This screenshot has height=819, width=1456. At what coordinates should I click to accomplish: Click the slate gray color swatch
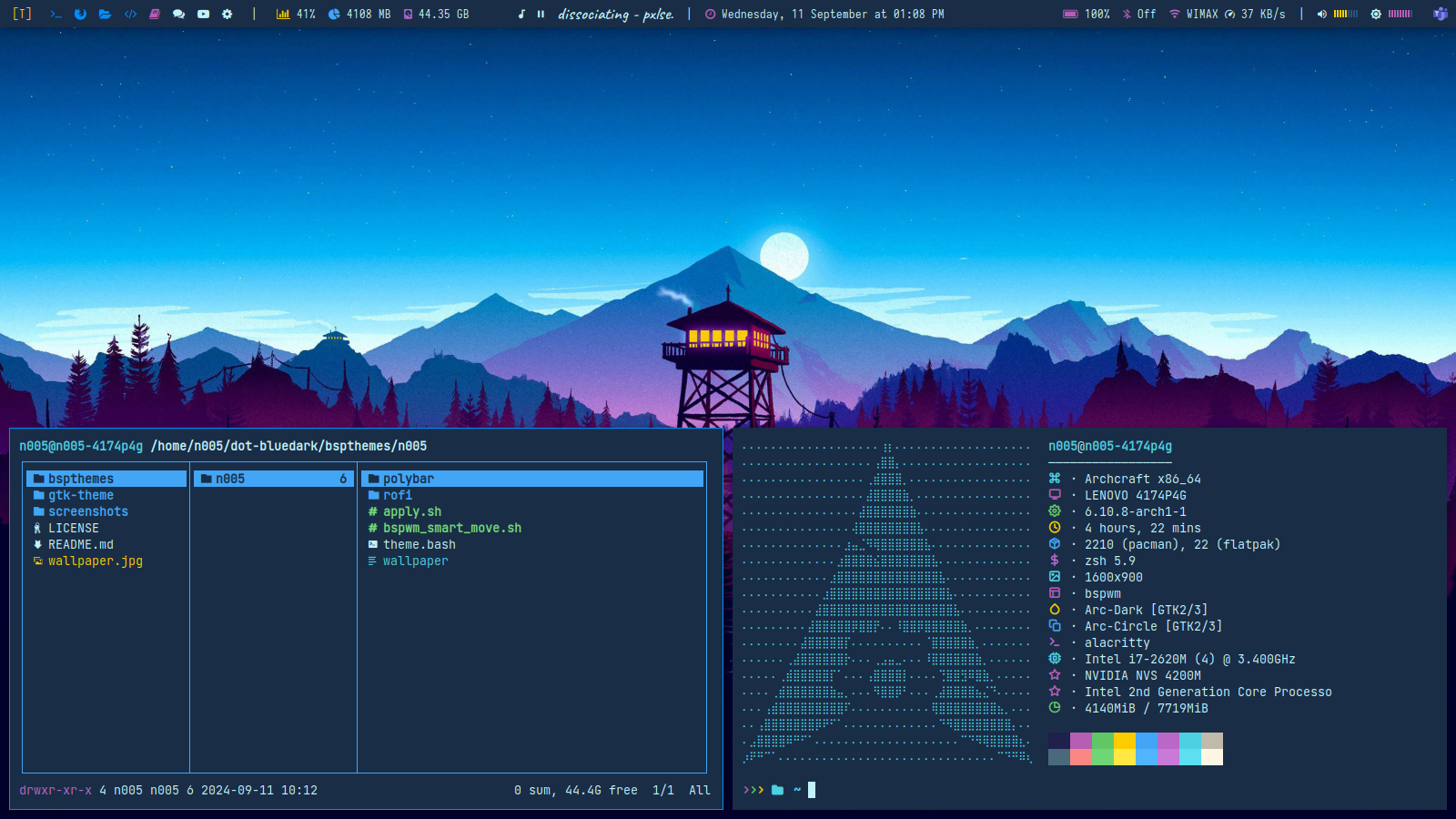tap(1059, 757)
